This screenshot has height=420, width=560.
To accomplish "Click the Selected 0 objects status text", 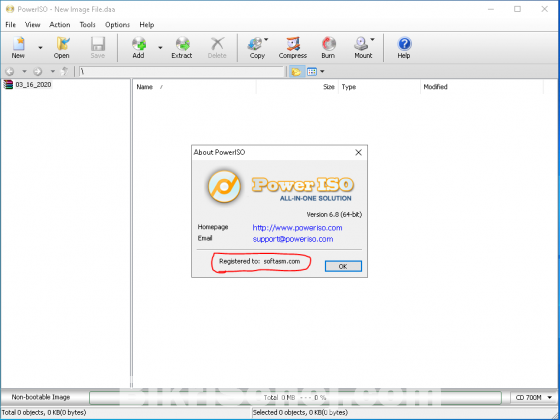I will point(300,412).
